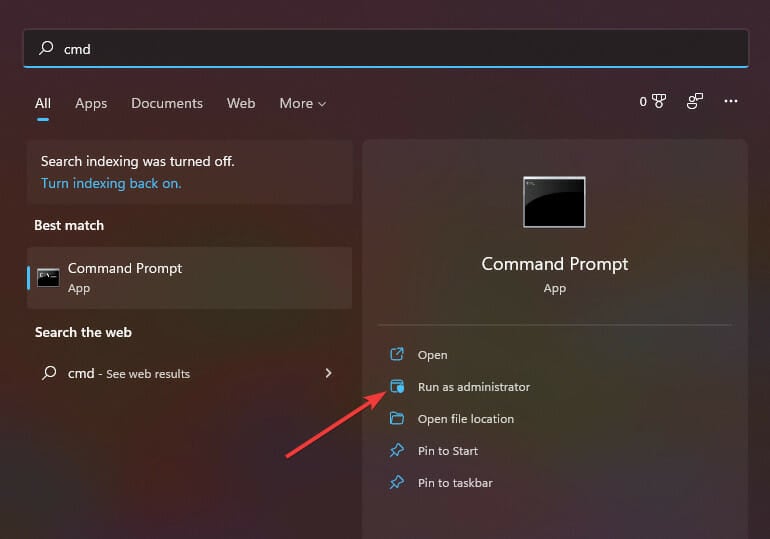The image size is (770, 539).
Task: Open the three-dot options menu
Action: click(731, 101)
